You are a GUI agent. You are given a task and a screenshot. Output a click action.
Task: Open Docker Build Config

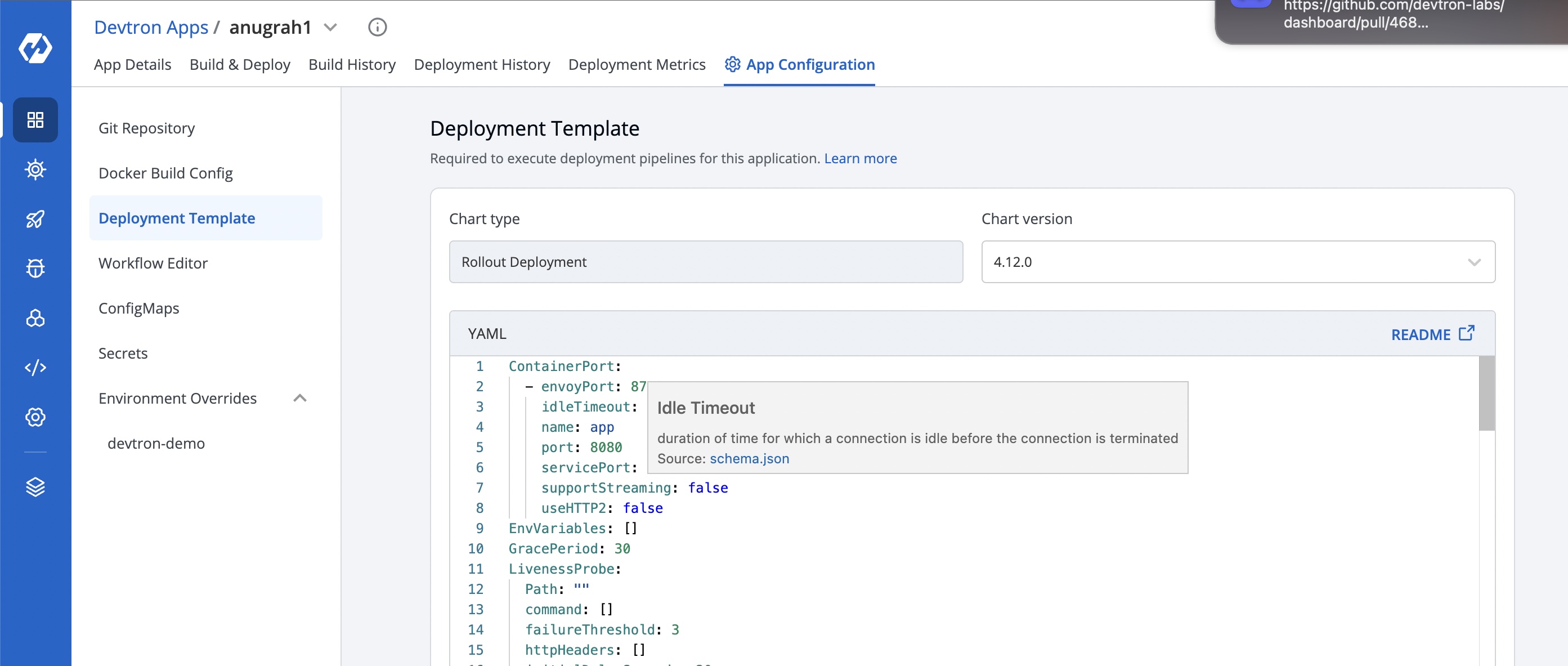[x=206, y=173]
